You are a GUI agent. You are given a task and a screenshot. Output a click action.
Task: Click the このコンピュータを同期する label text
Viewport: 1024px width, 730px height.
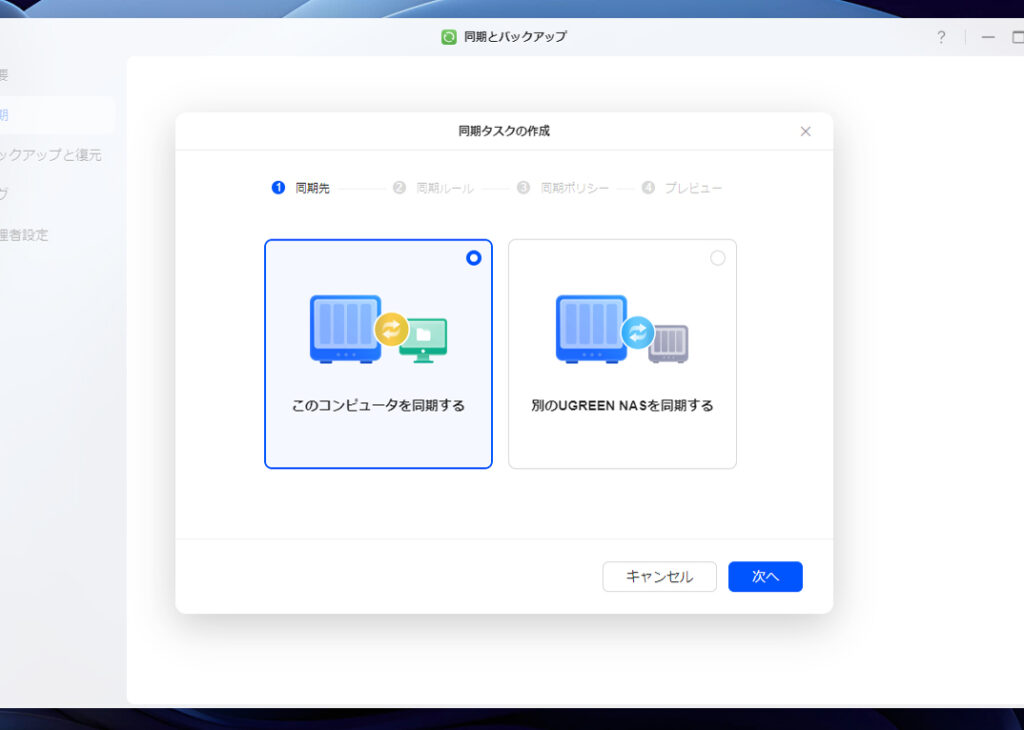click(378, 405)
